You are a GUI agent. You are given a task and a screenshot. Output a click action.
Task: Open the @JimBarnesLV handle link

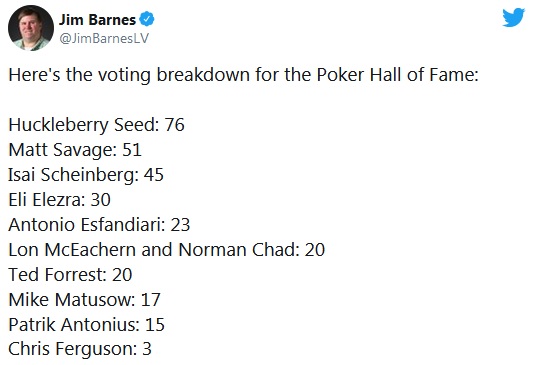(104, 38)
